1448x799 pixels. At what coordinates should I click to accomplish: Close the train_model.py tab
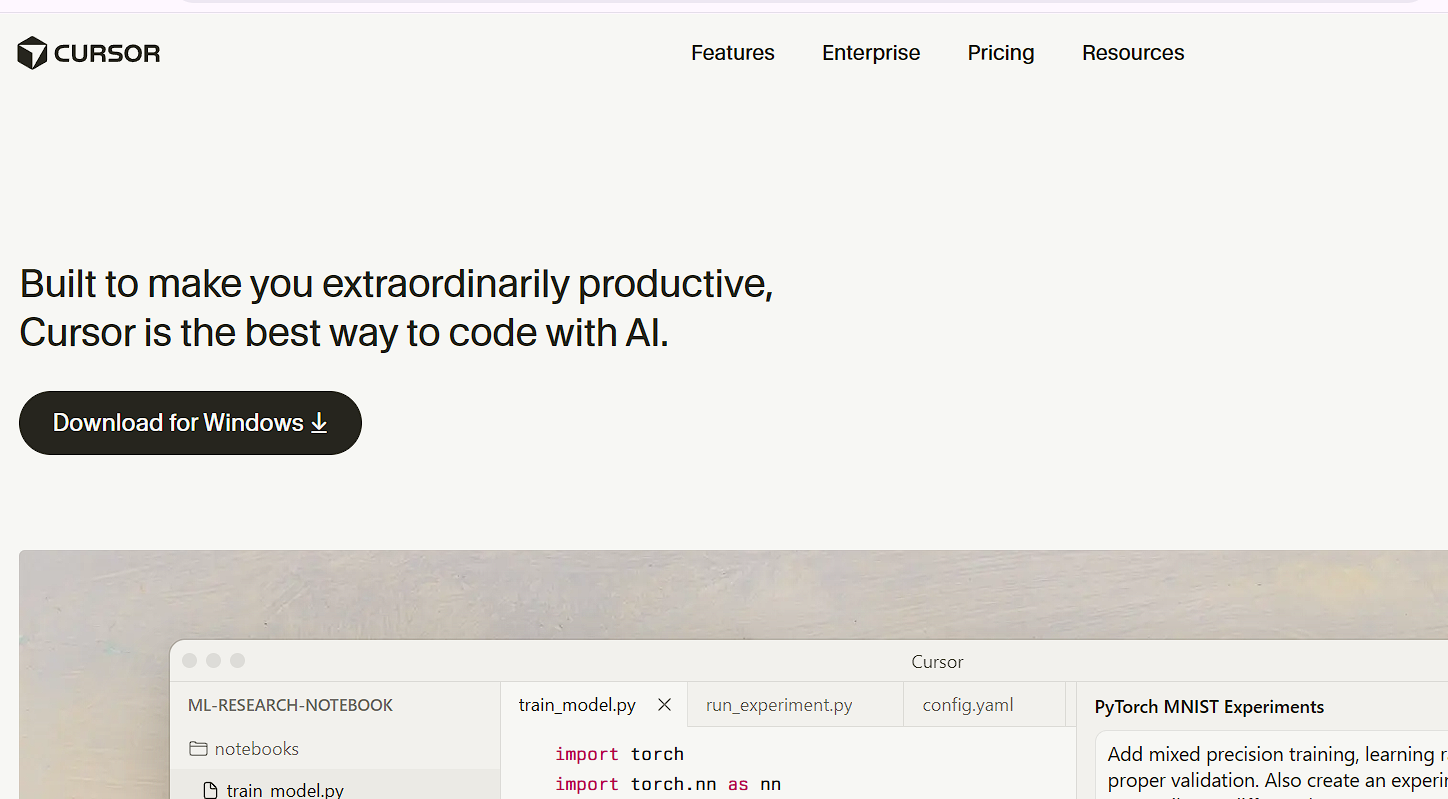pos(664,704)
